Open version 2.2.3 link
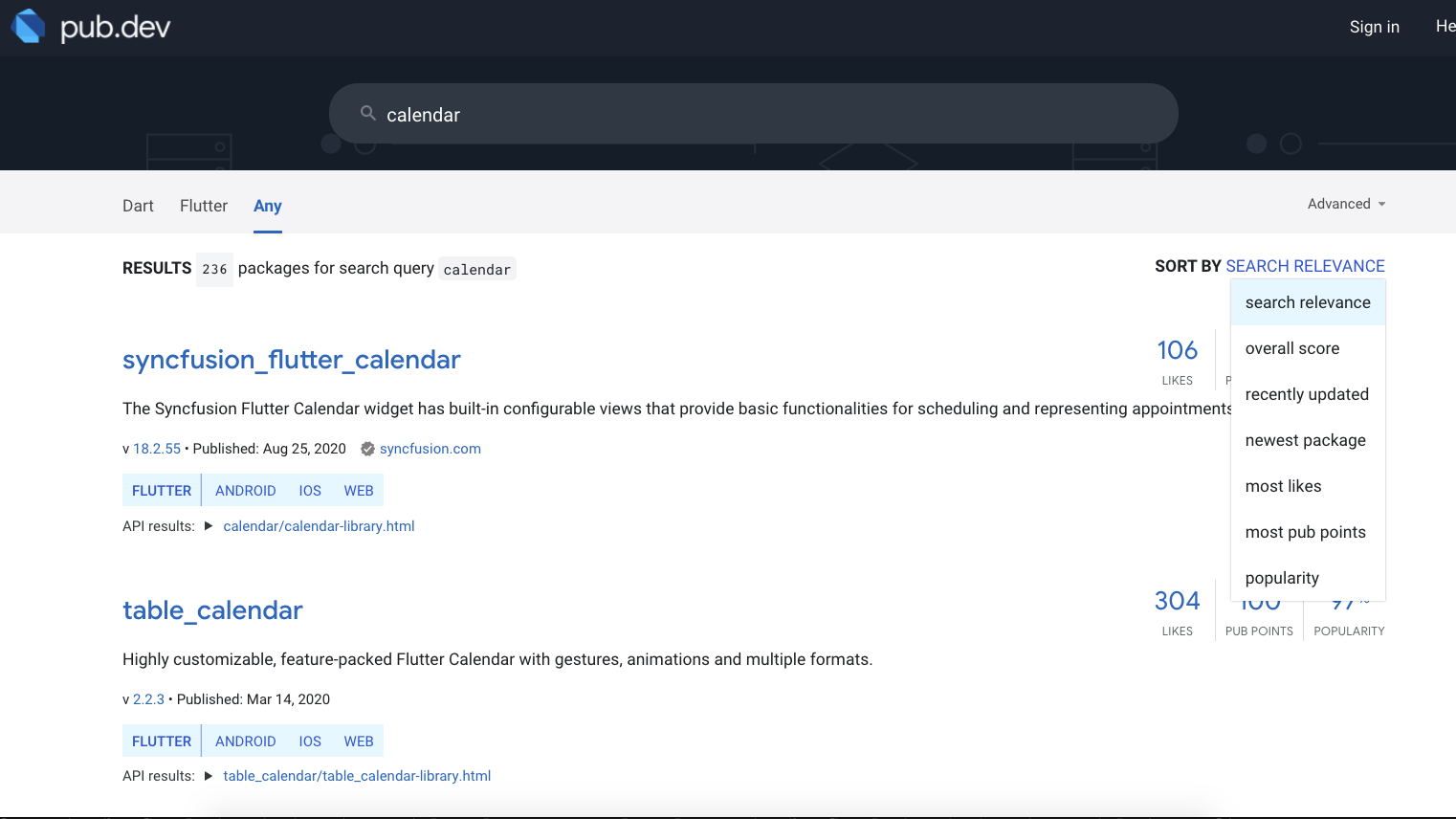Screen dimensions: 1456x819 click(x=148, y=699)
